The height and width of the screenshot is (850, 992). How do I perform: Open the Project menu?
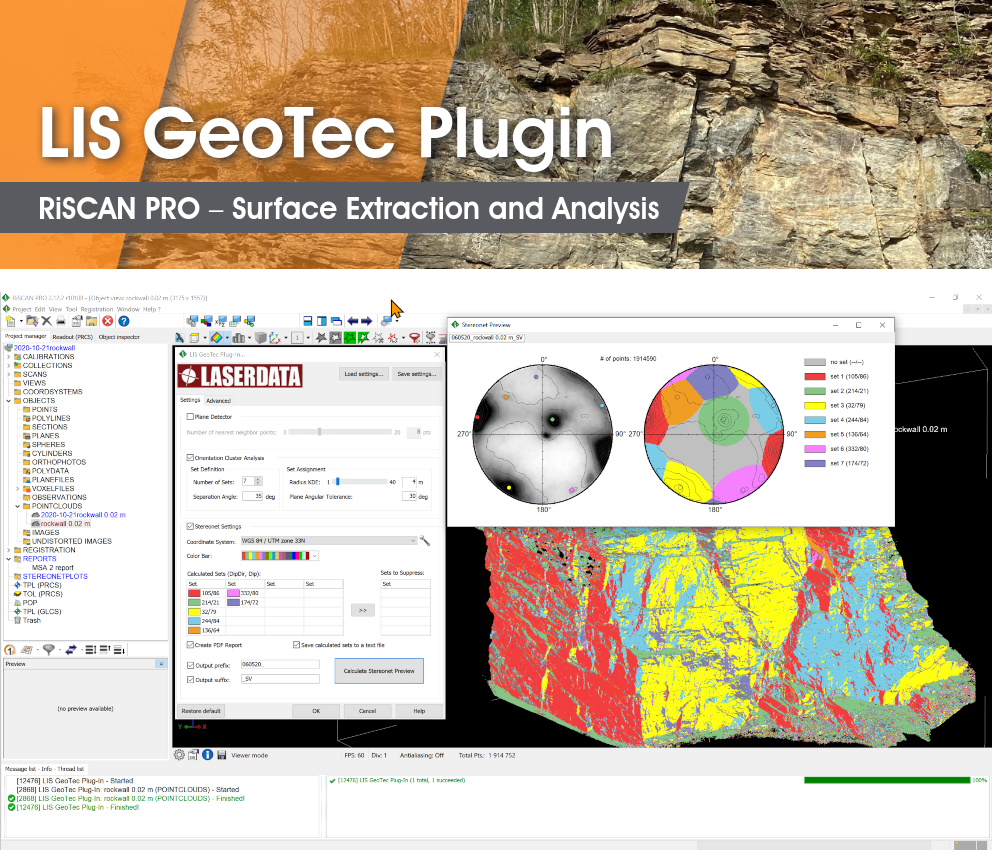(x=22, y=309)
